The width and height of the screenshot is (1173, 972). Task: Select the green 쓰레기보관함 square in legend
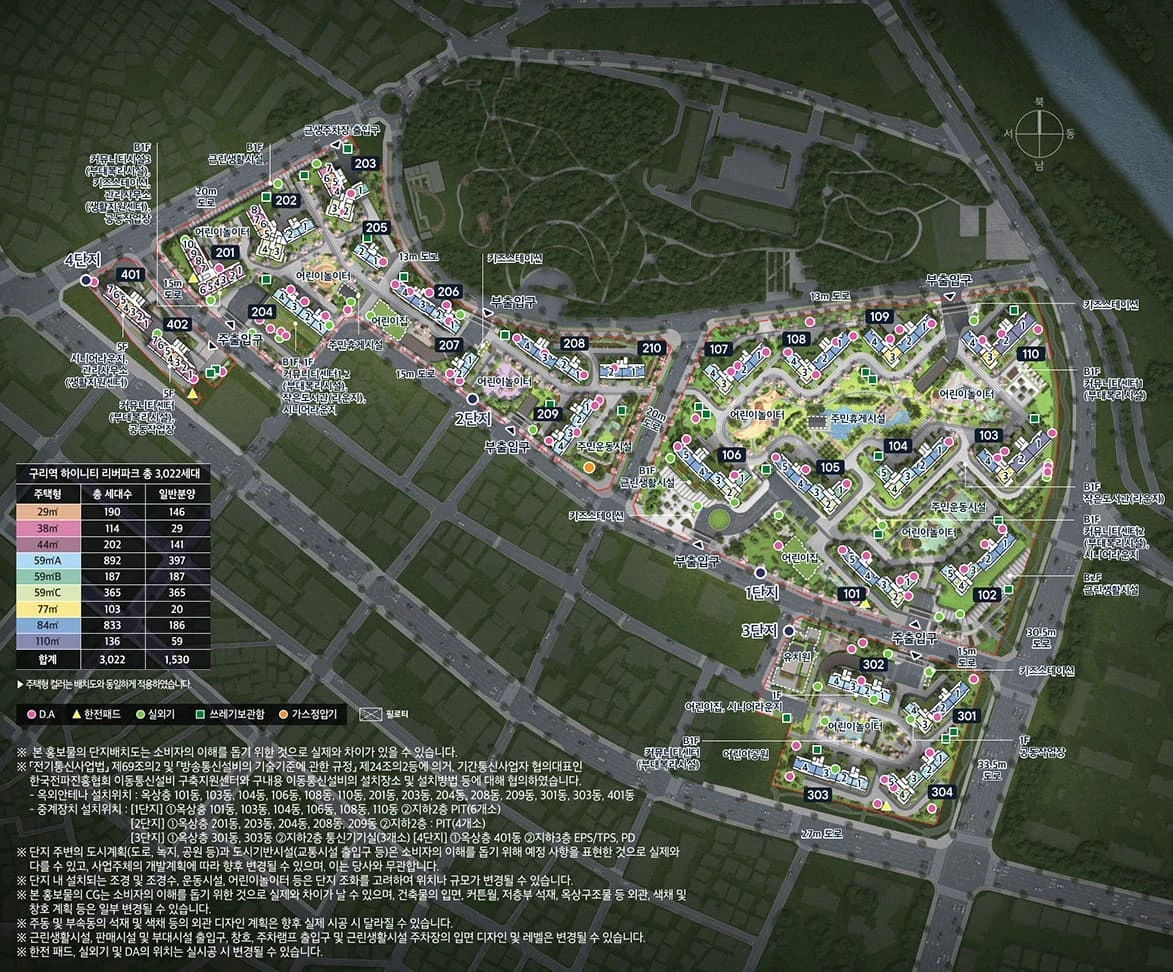point(200,715)
